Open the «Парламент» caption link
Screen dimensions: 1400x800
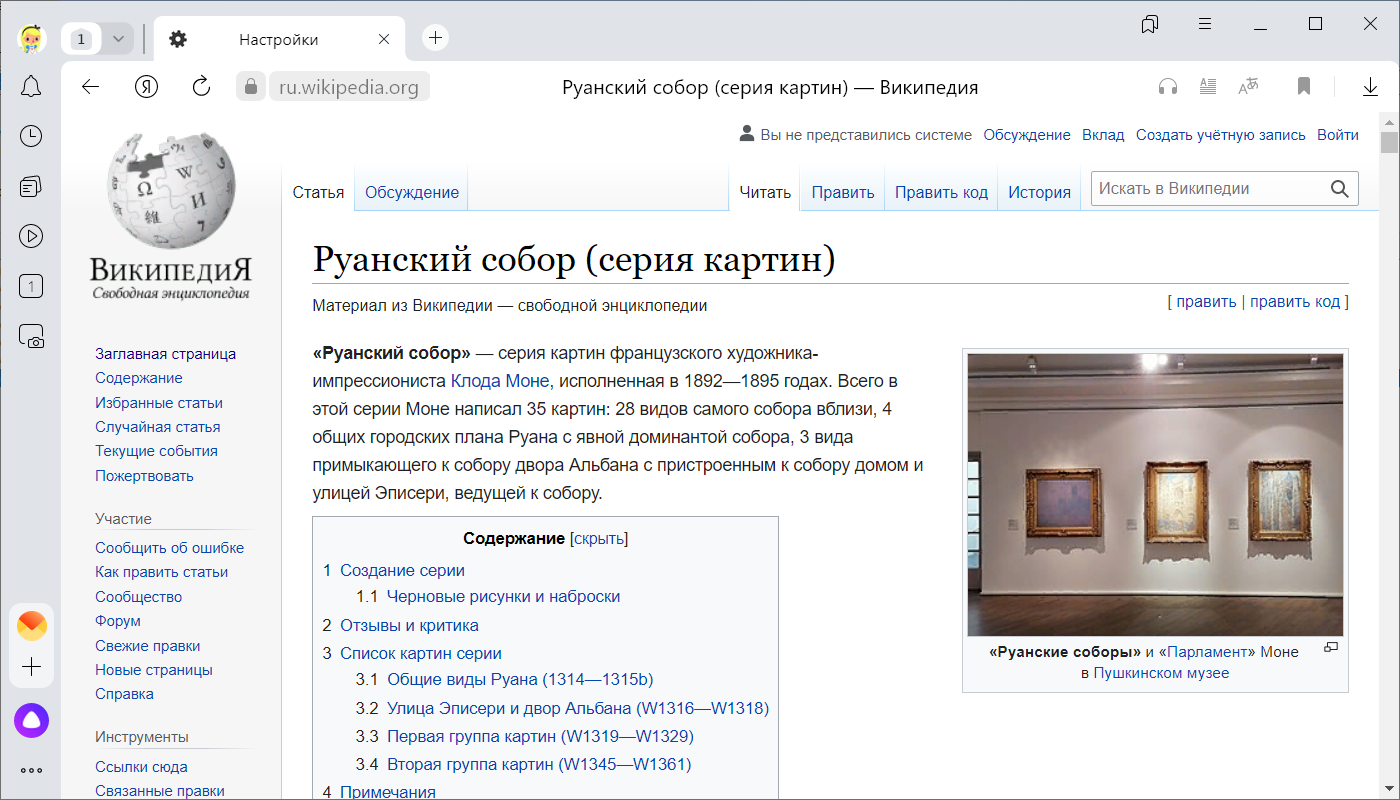[x=1207, y=652]
